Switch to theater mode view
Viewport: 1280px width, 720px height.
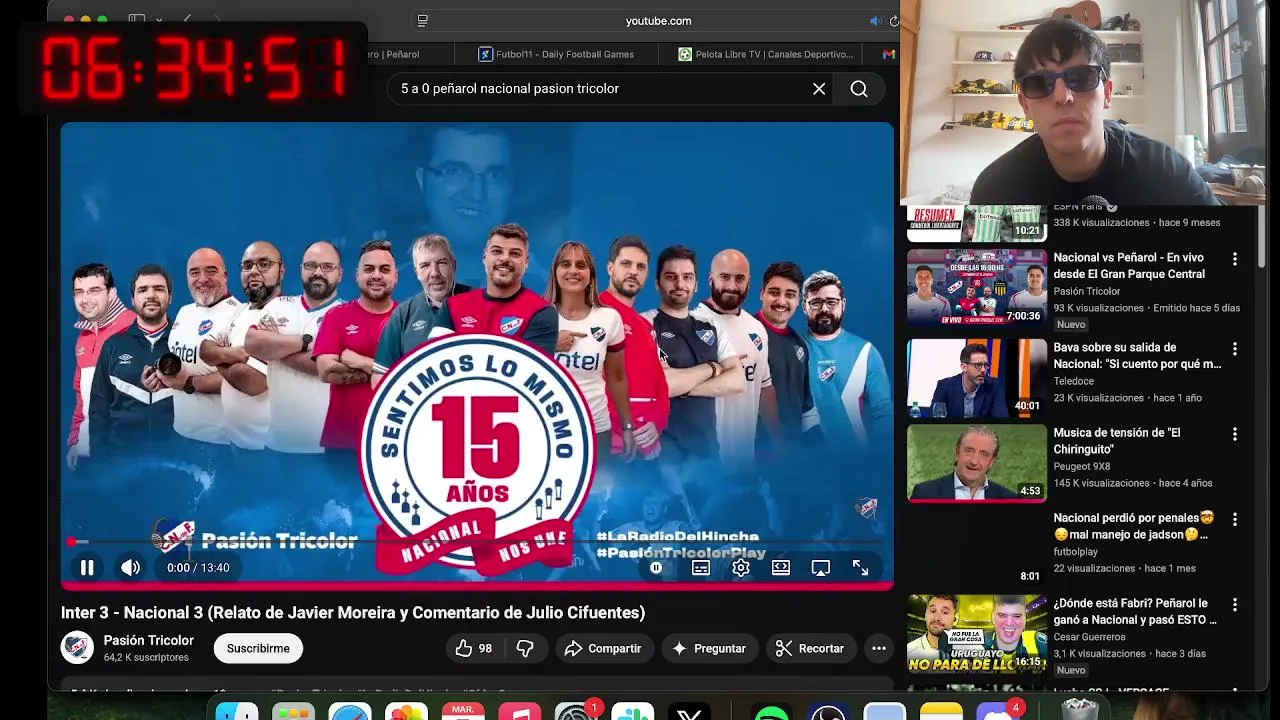781,567
